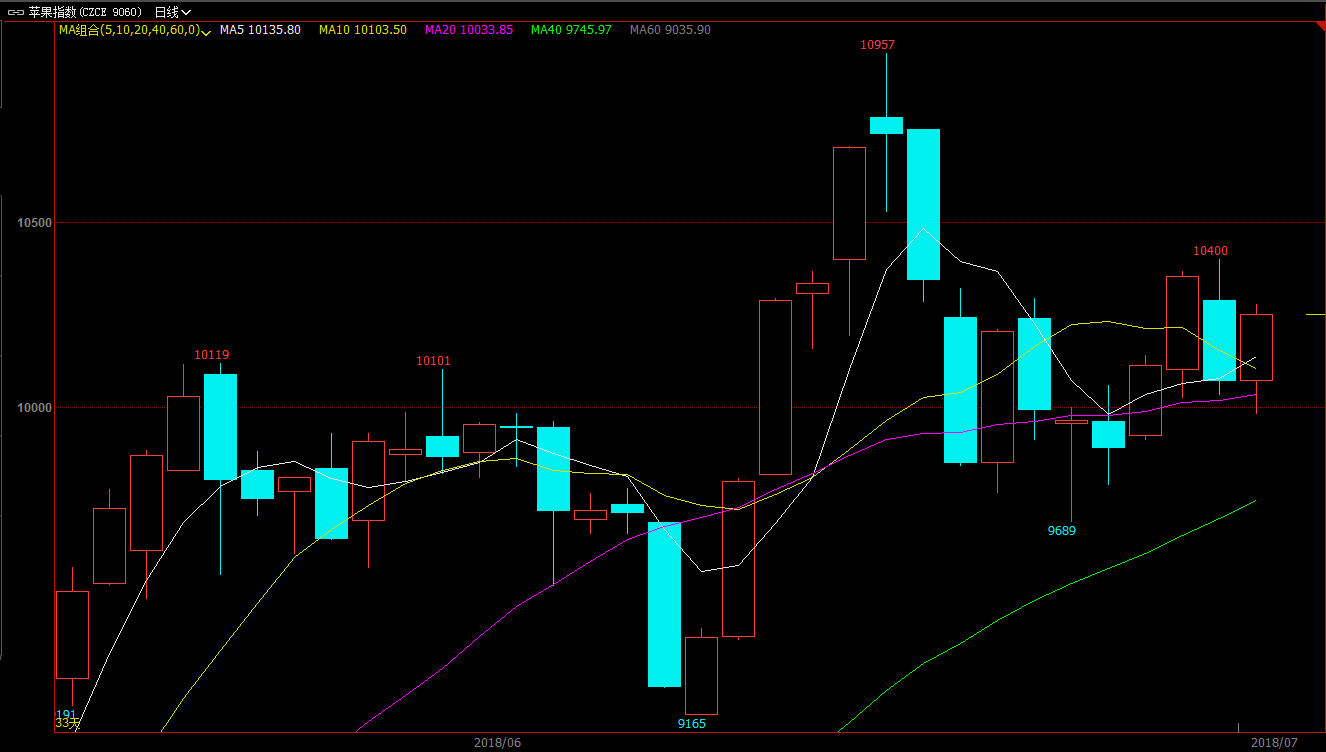Click the 2018/06 date axis label
Viewport: 1326px width, 752px height.
point(497,742)
